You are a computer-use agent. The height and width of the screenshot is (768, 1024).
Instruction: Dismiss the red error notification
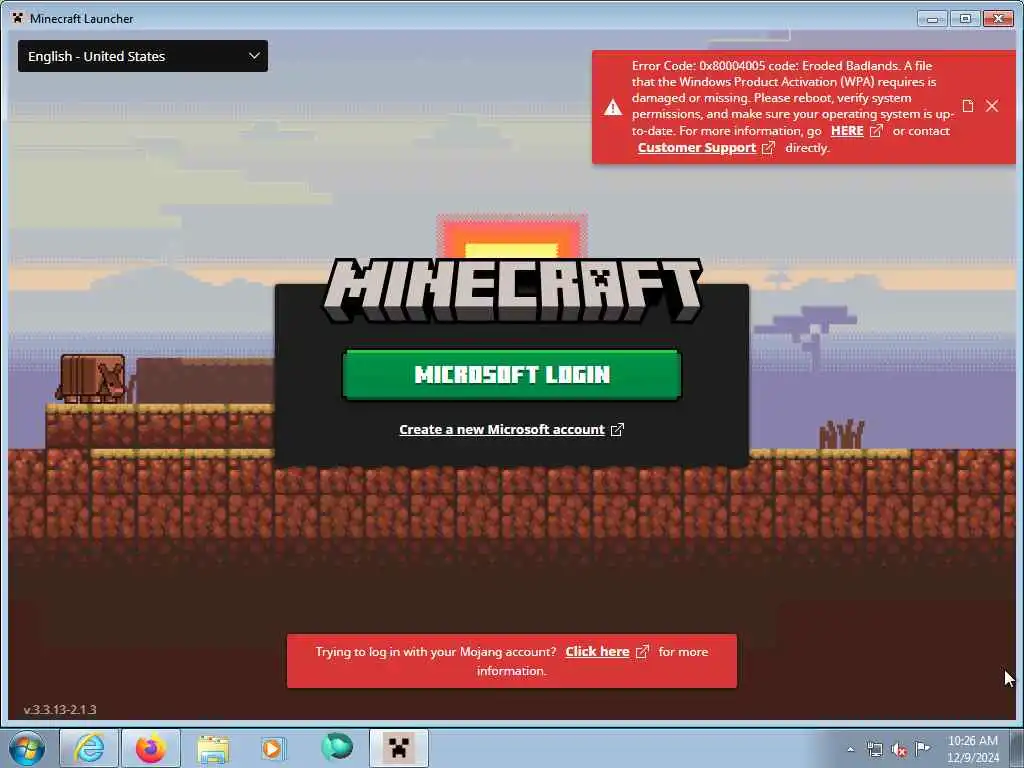992,106
